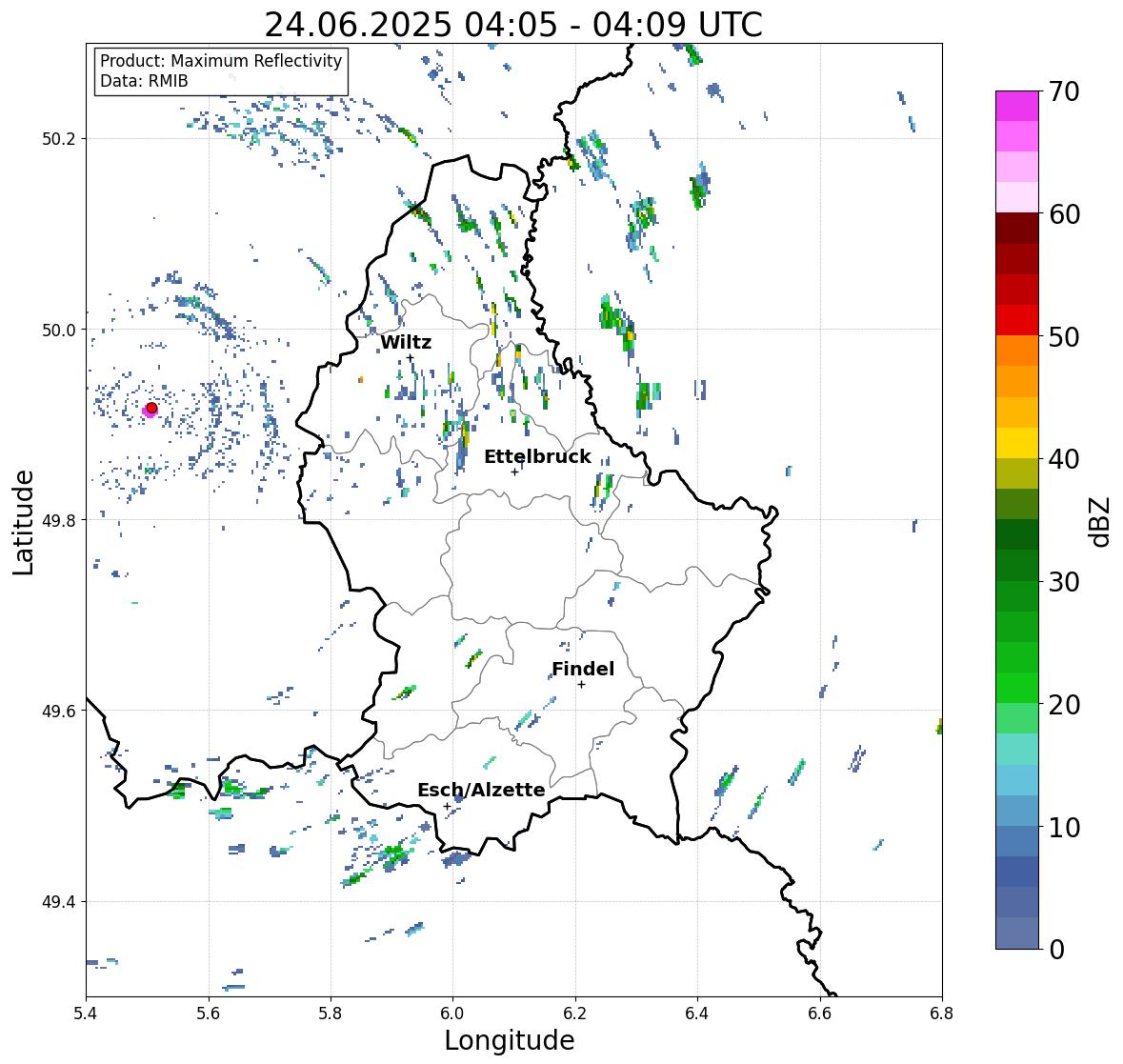Screen dimensions: 1123x1064
Task: Click the Product: Maximum Reflectivity info box
Action: point(221,70)
